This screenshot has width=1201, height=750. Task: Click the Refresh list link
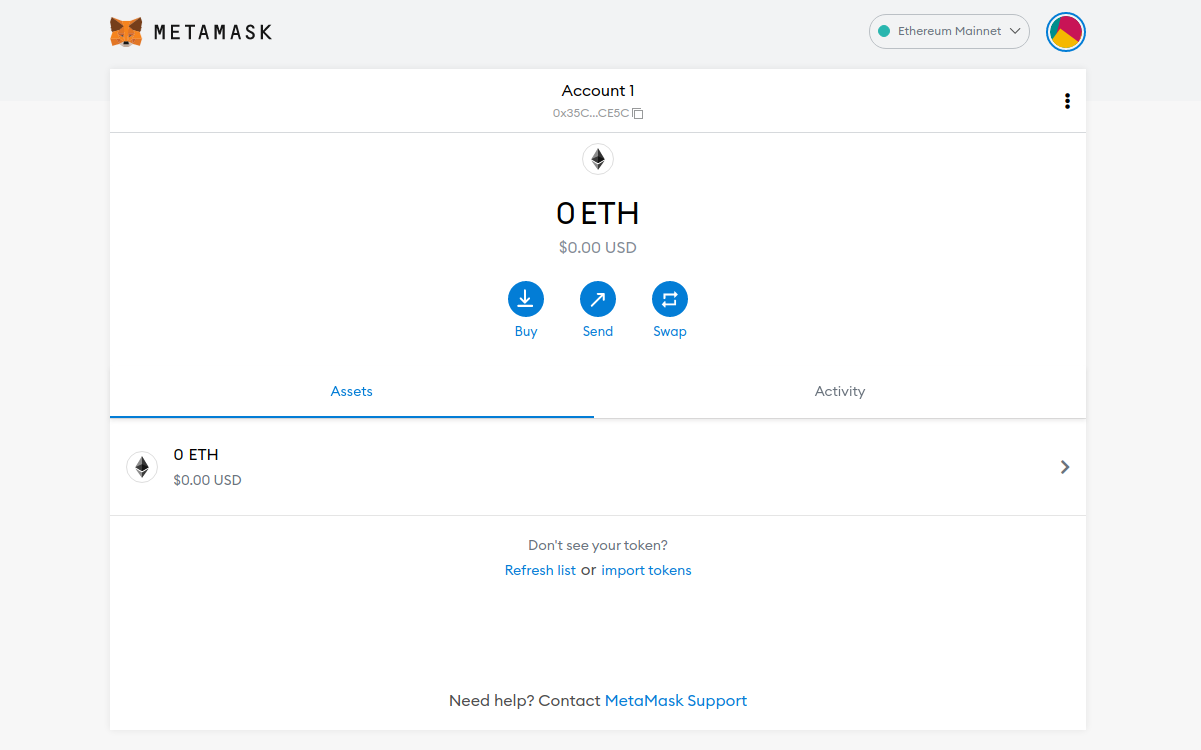pos(540,569)
